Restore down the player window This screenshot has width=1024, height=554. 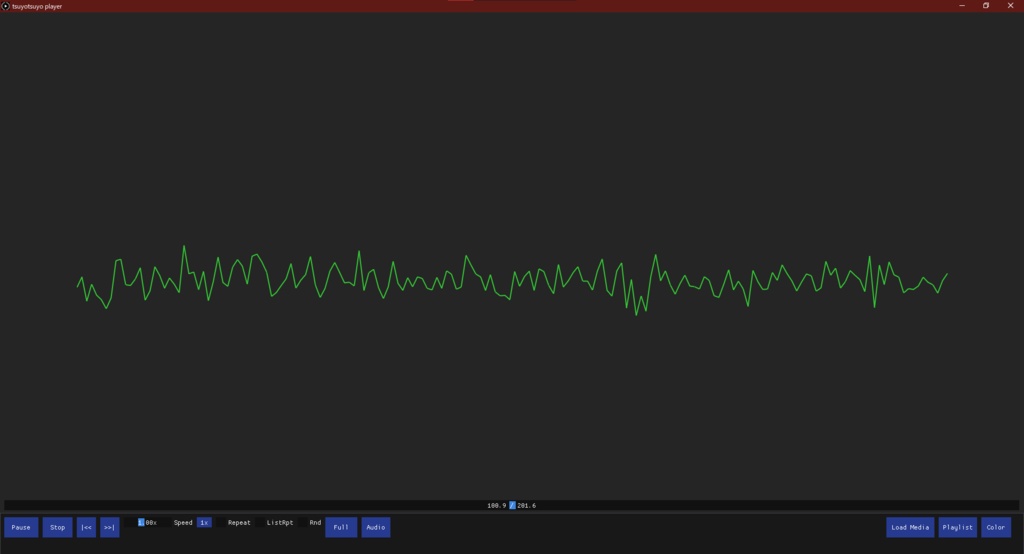(986, 6)
